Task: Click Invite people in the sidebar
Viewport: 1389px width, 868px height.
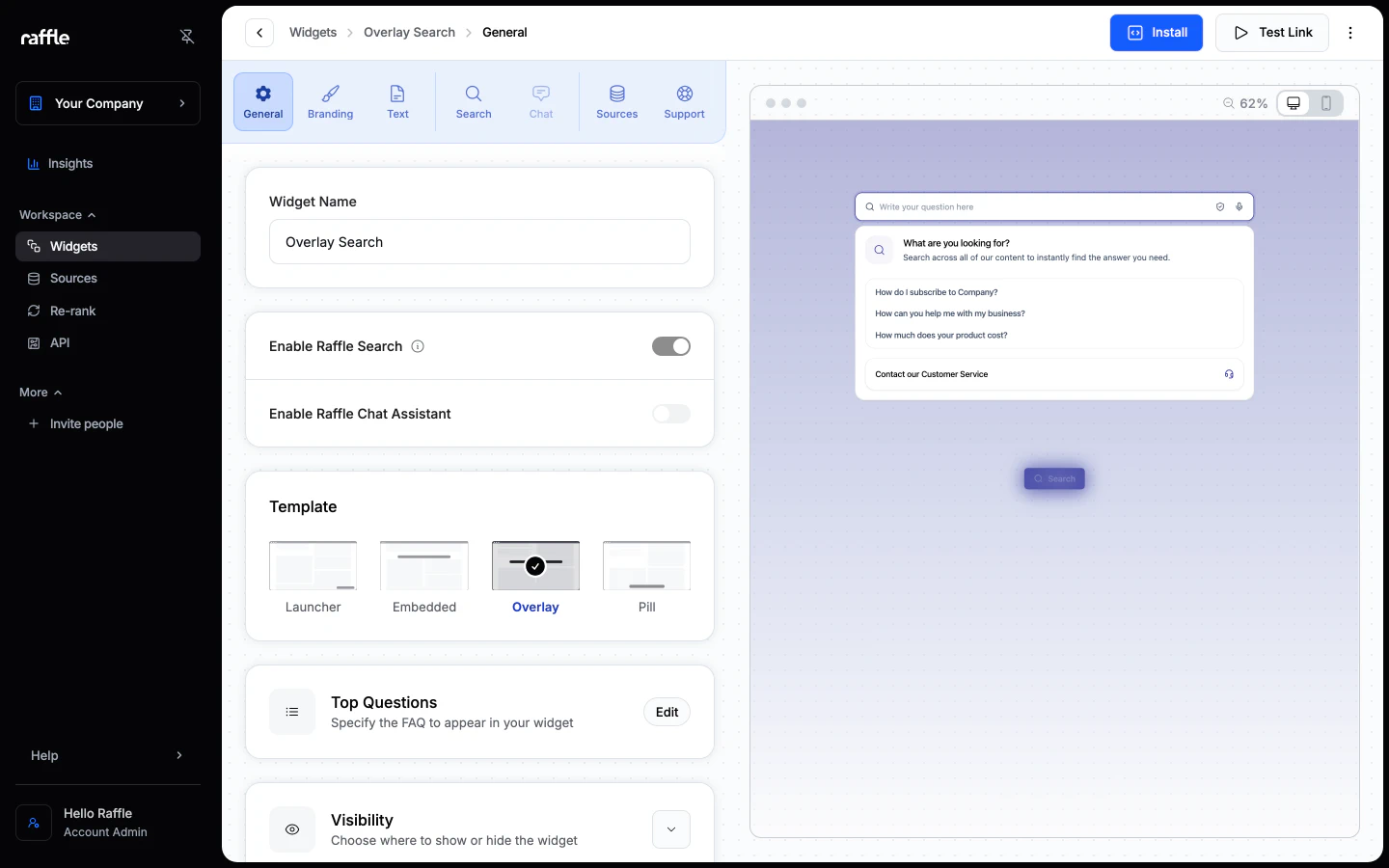Action: pyautogui.click(x=108, y=423)
